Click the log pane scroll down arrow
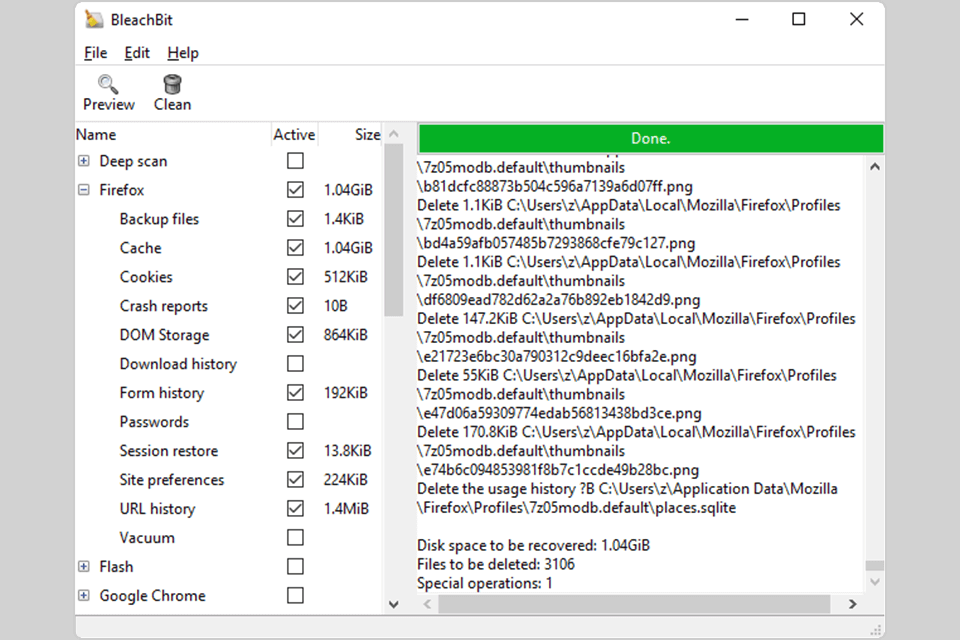Screen dimensions: 960x640 pyautogui.click(x=875, y=582)
